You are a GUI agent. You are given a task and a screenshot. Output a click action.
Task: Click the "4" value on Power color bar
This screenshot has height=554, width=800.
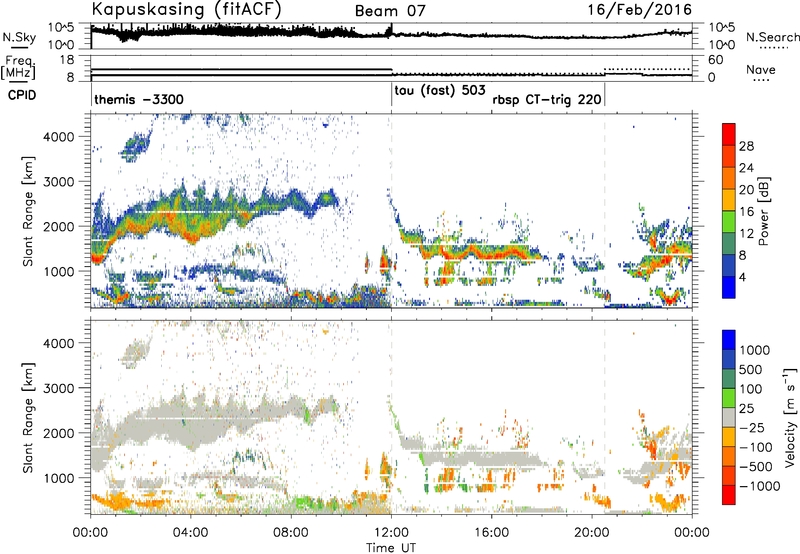tap(743, 278)
